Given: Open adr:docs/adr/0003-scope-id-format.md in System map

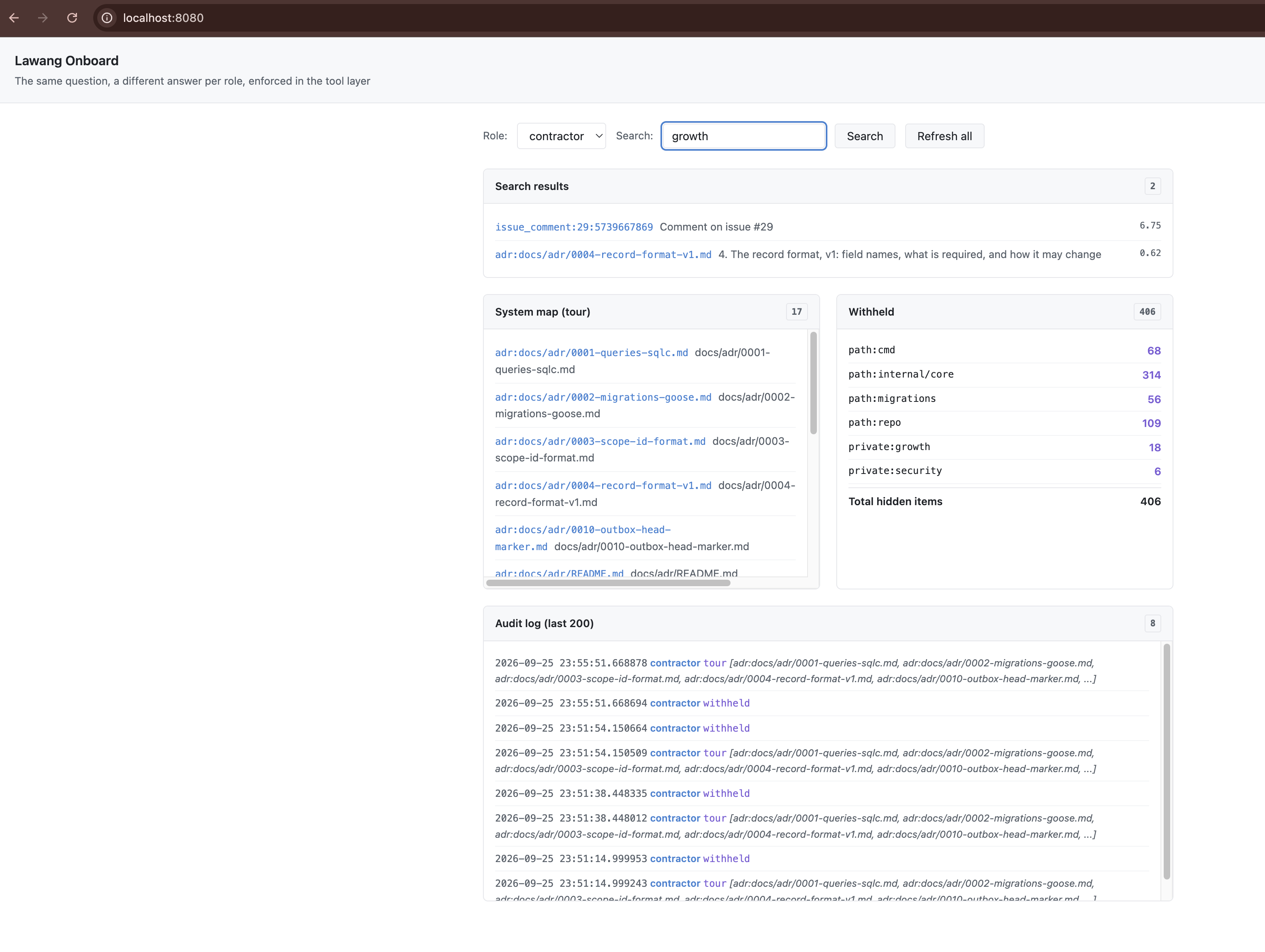Looking at the screenshot, I should click(600, 442).
